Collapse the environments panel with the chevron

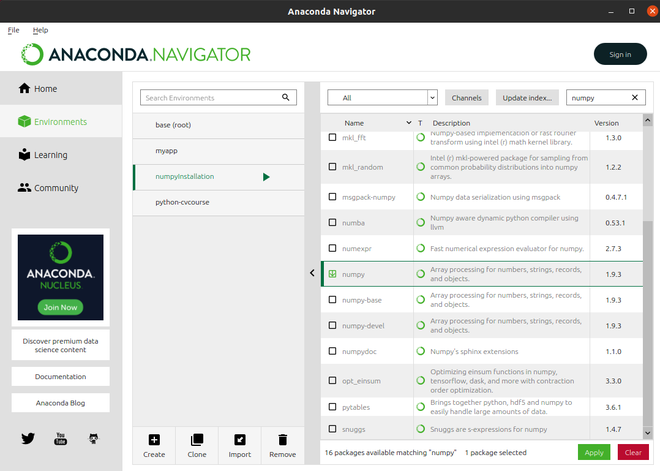coord(312,273)
